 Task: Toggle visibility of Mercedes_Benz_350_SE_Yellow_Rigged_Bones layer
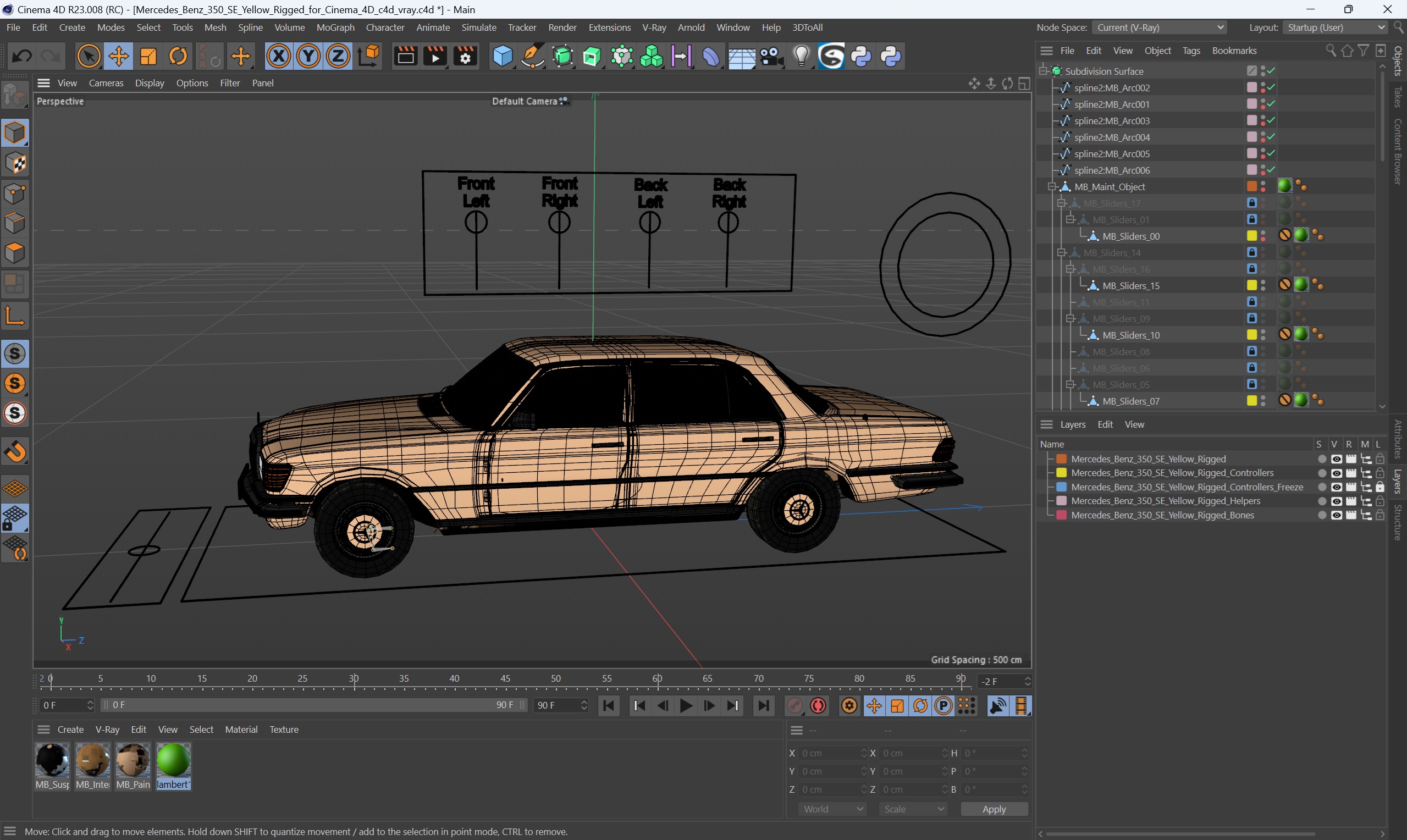click(x=1336, y=515)
